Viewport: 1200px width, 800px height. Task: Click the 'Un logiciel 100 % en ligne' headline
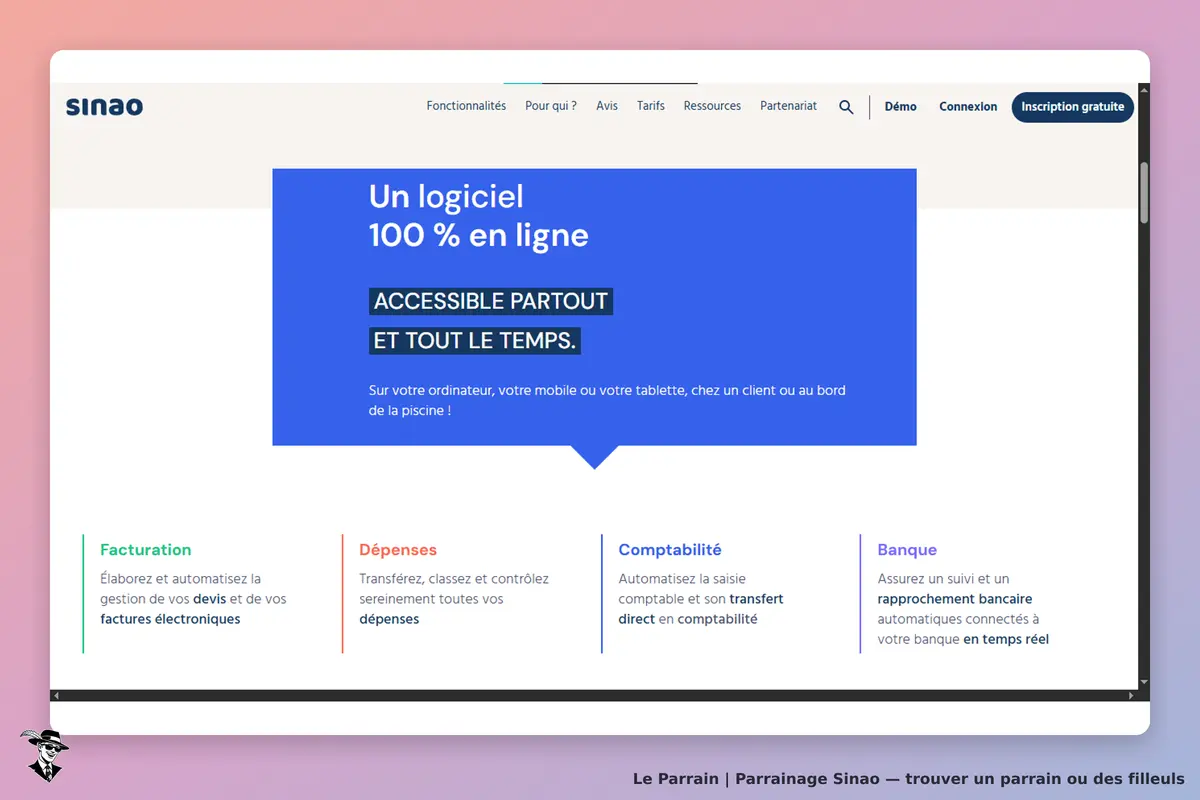click(479, 215)
